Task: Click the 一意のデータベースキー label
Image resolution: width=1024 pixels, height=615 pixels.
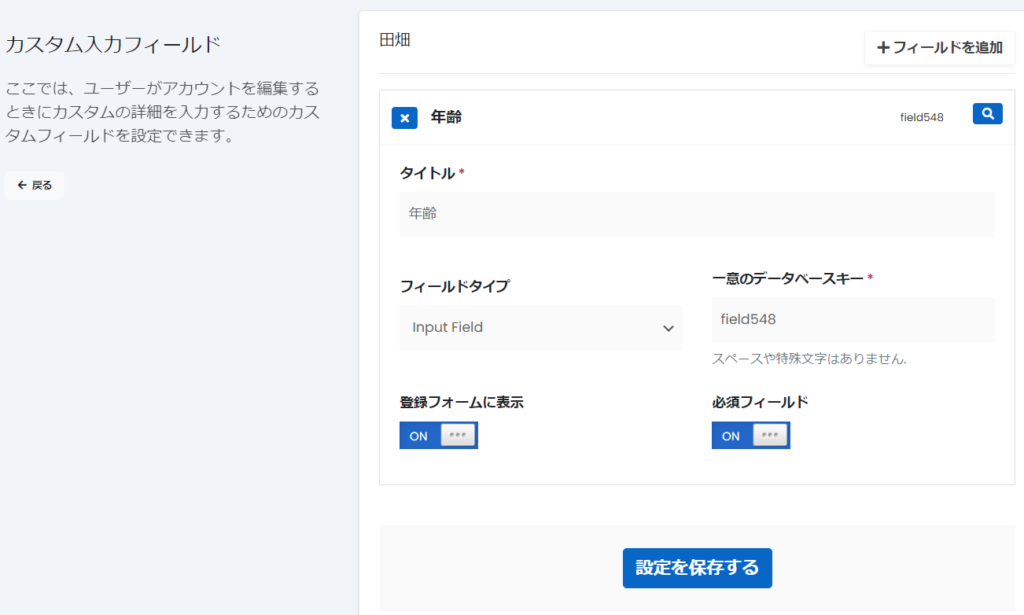Action: click(x=788, y=278)
